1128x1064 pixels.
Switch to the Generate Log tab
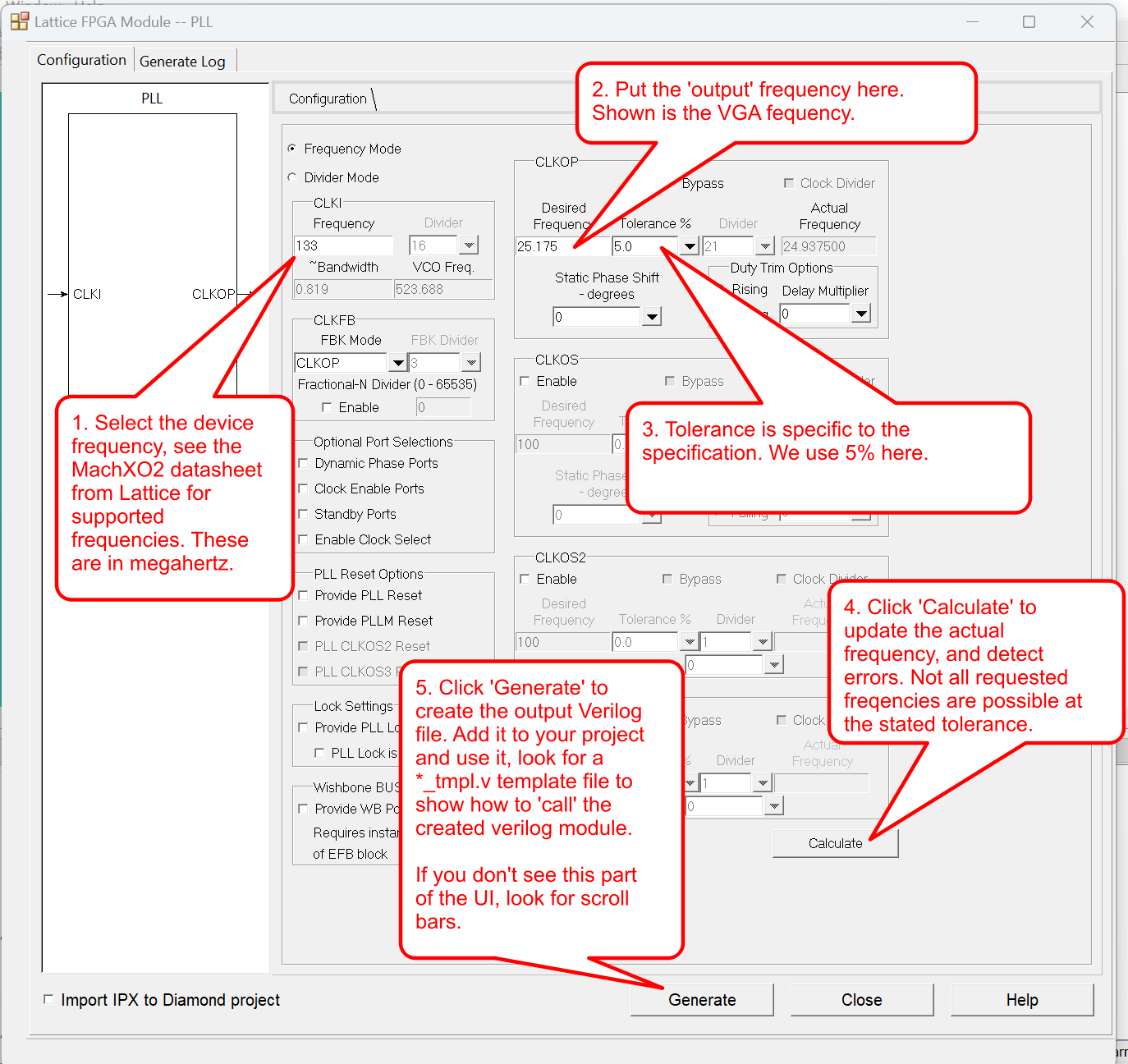[x=182, y=62]
